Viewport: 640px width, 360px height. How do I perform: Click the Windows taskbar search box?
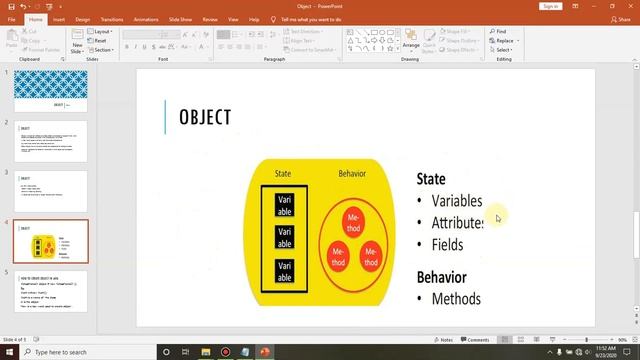[88, 352]
